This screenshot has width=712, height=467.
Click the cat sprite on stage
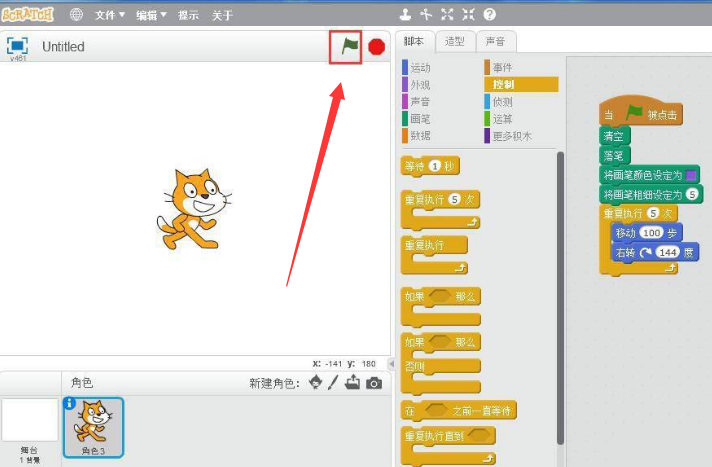[194, 209]
